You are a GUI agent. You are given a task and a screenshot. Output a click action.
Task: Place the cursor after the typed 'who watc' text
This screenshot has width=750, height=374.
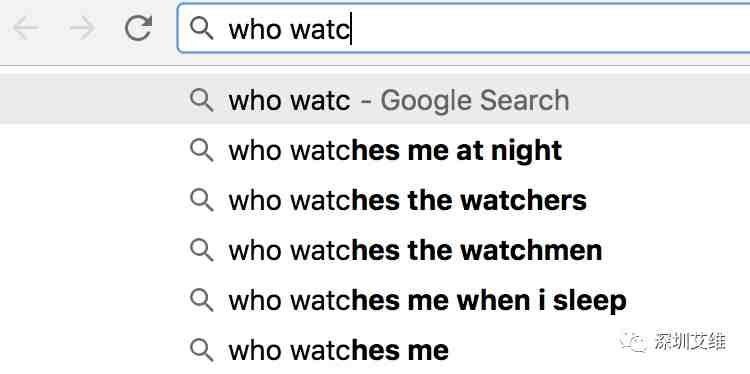pos(352,29)
